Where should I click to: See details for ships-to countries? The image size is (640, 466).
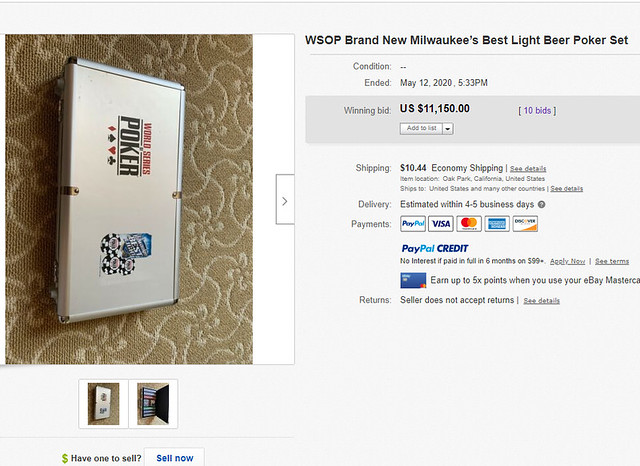click(x=566, y=188)
